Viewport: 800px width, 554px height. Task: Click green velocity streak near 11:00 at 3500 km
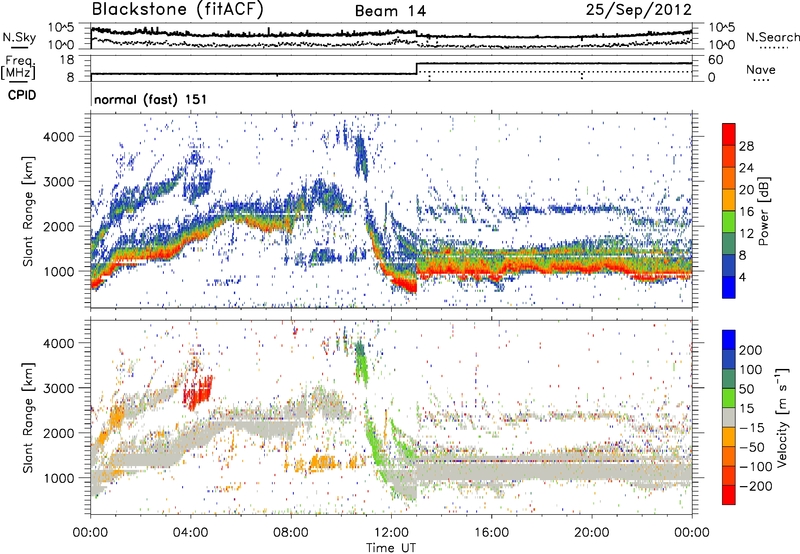361,363
